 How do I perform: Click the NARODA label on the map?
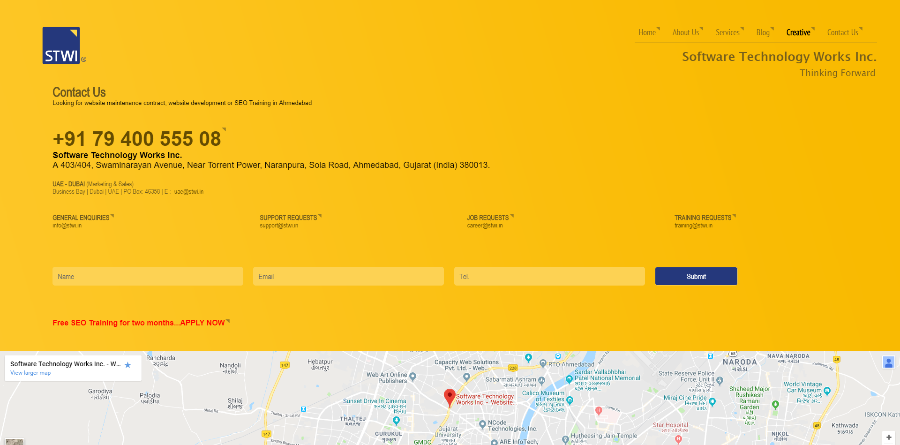click(x=740, y=362)
